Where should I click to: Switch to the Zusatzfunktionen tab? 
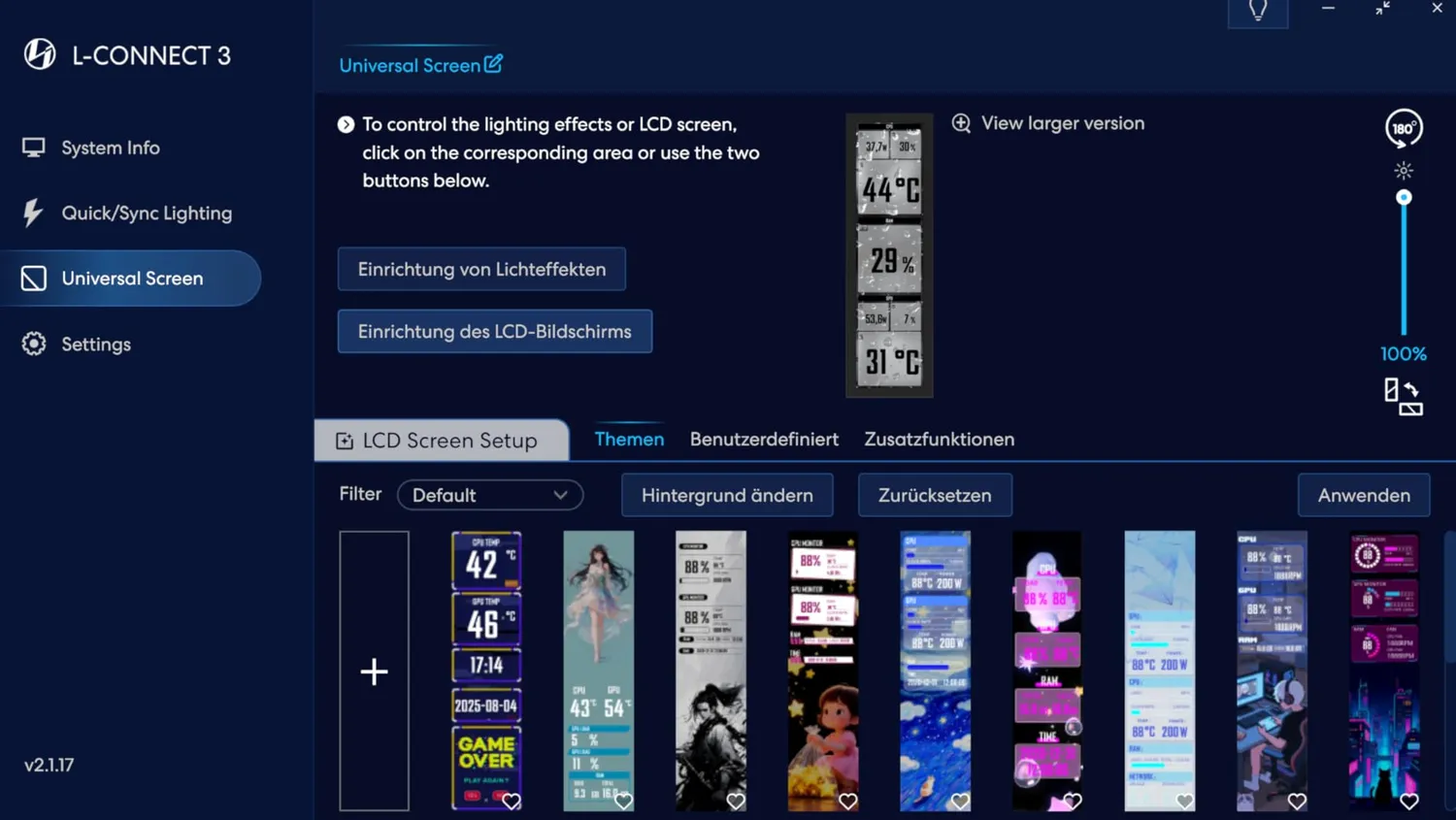pyautogui.click(x=940, y=439)
